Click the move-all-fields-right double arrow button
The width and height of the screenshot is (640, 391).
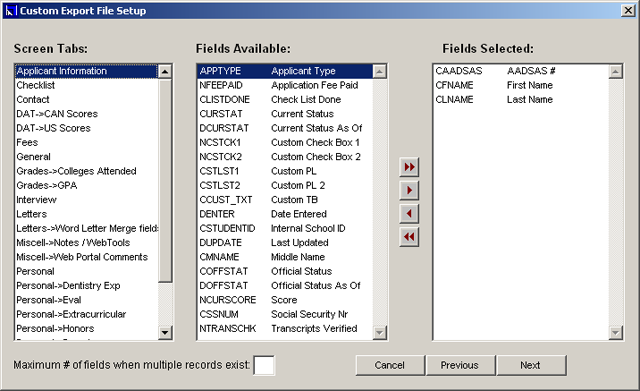409,167
